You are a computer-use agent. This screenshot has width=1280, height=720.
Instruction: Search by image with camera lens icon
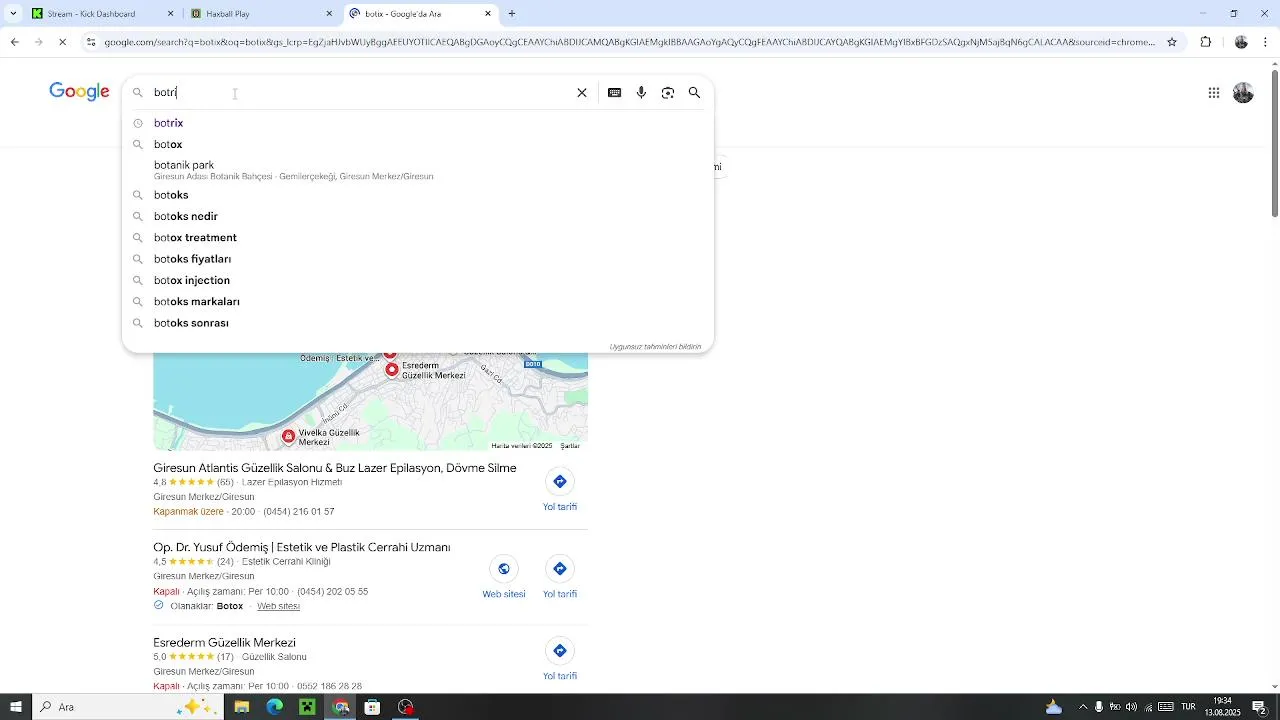(668, 93)
